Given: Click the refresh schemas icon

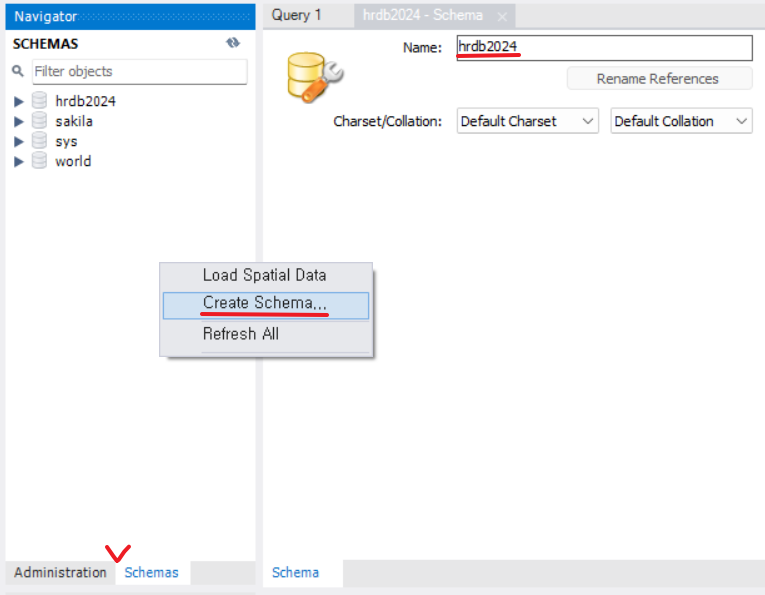Looking at the screenshot, I should 233,43.
